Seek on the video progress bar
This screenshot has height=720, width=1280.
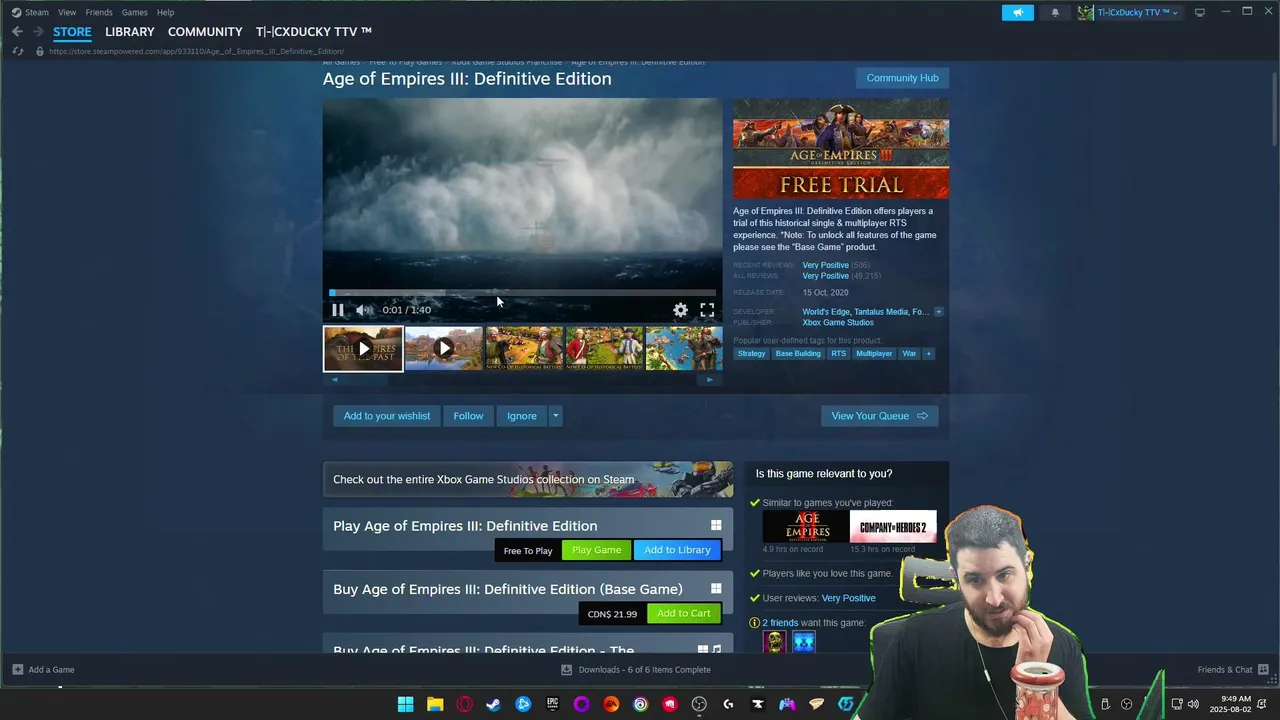pos(522,293)
